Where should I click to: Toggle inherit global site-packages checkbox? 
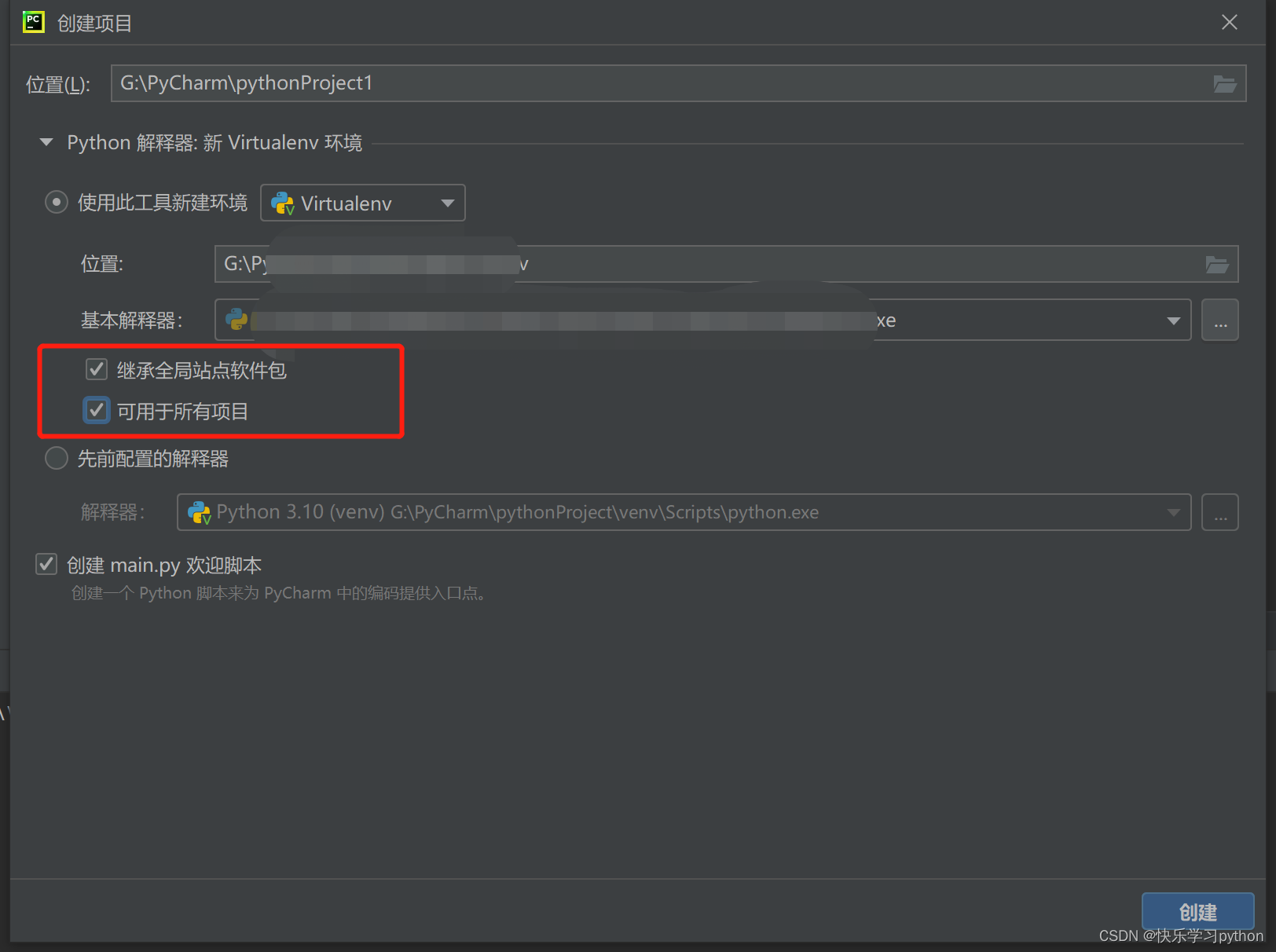[97, 369]
